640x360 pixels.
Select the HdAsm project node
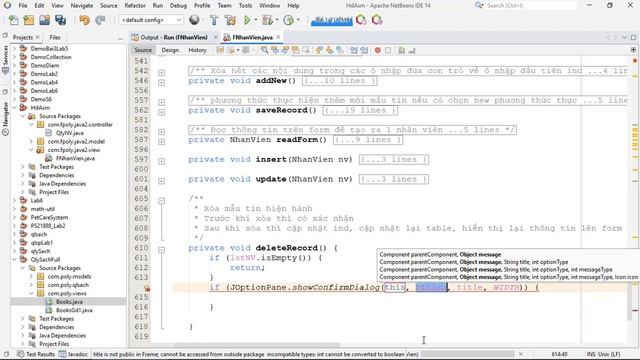point(40,108)
